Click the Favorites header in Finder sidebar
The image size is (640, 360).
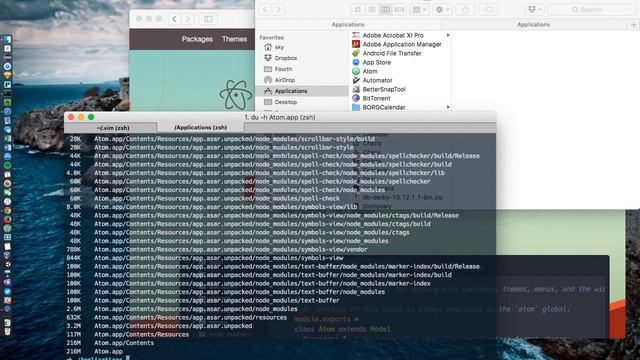271,37
